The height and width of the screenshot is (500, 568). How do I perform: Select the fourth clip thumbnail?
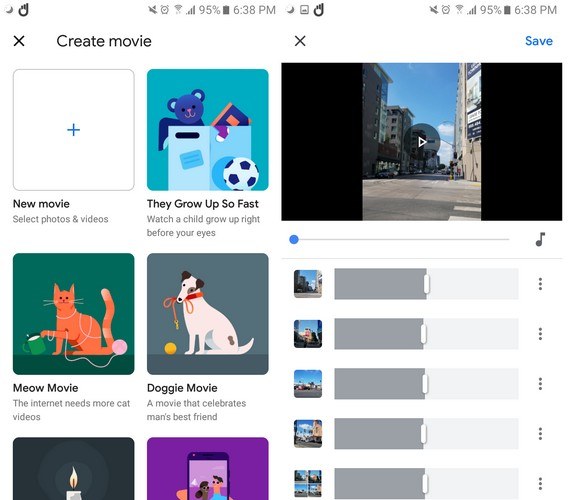click(308, 434)
